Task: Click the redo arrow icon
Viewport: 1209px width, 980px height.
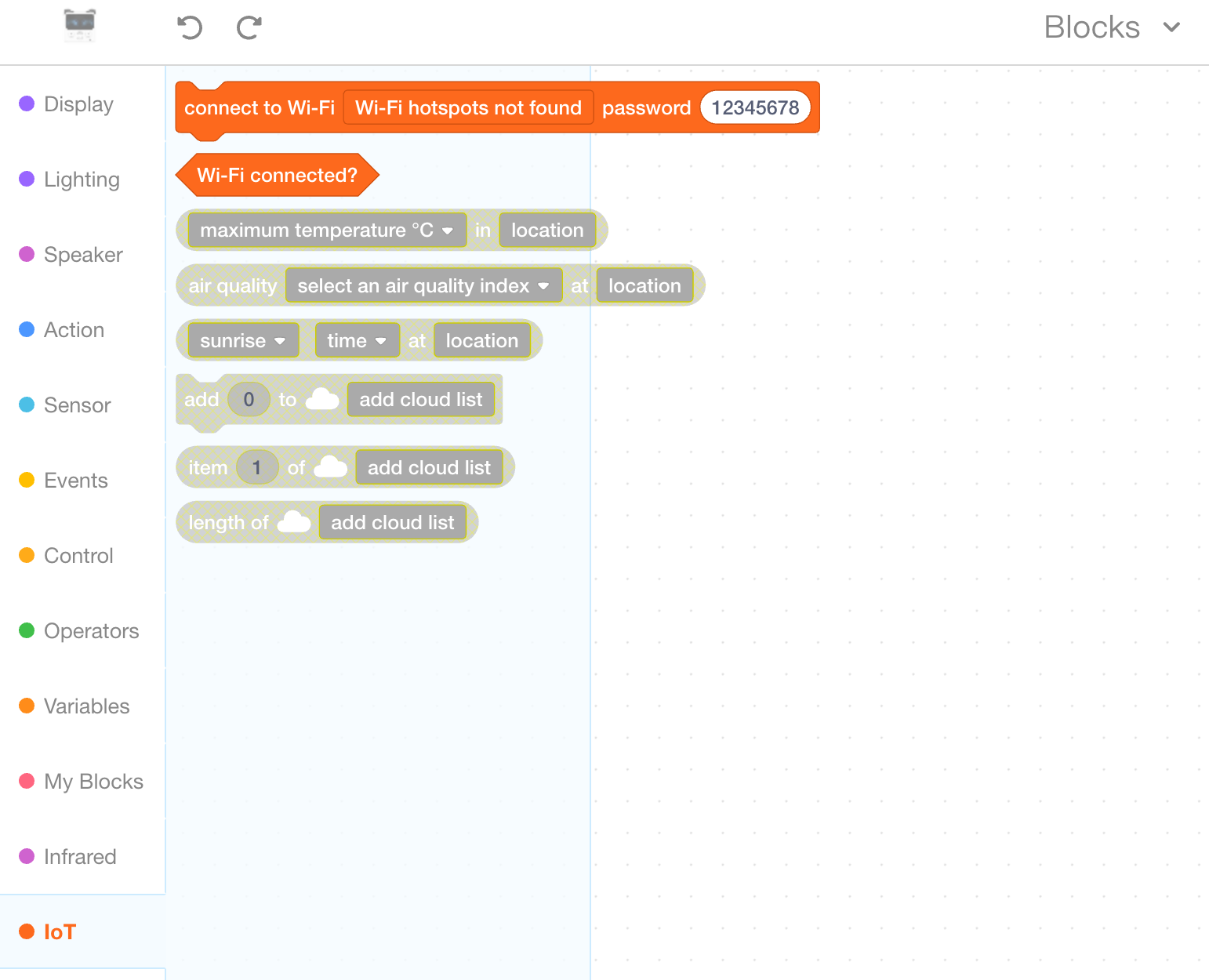Action: pyautogui.click(x=249, y=28)
